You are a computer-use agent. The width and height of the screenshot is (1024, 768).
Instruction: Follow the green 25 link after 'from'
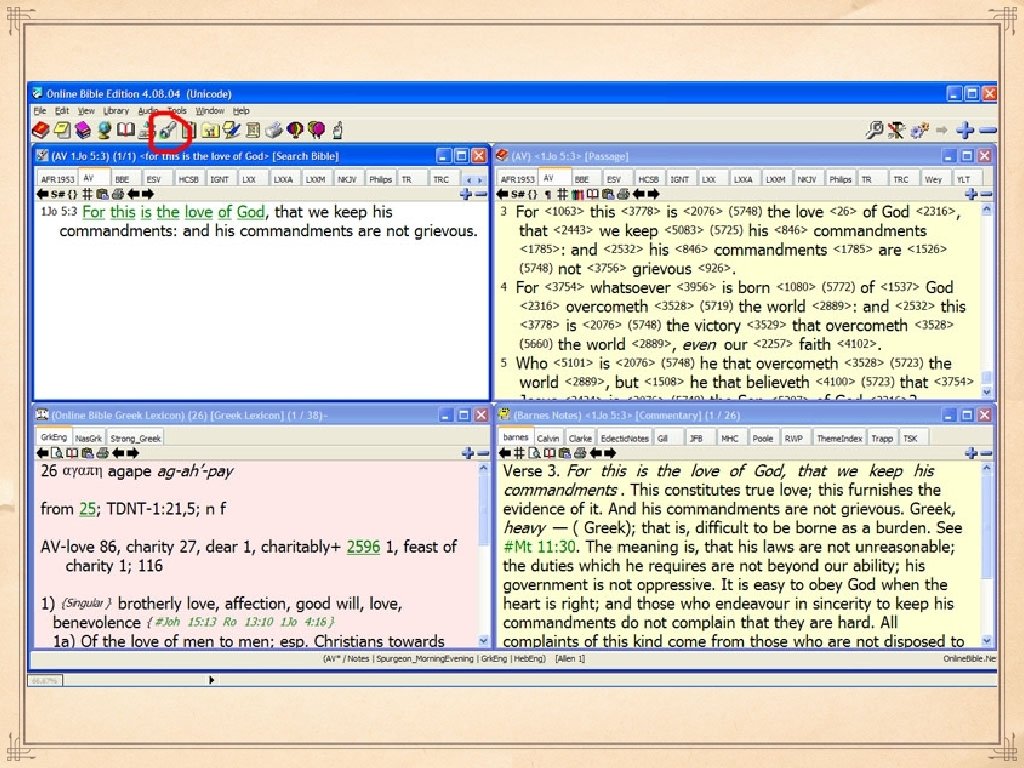pyautogui.click(x=87, y=509)
